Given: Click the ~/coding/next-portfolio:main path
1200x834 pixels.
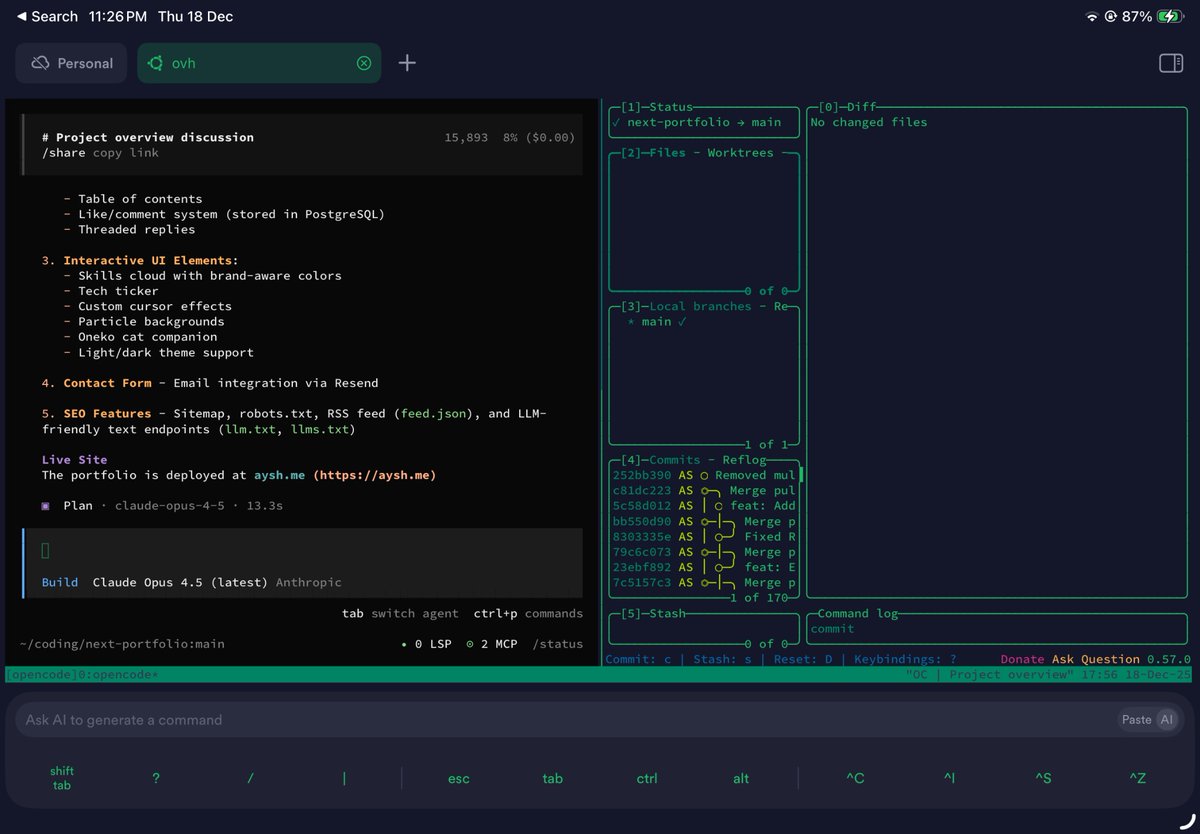Looking at the screenshot, I should tap(122, 644).
